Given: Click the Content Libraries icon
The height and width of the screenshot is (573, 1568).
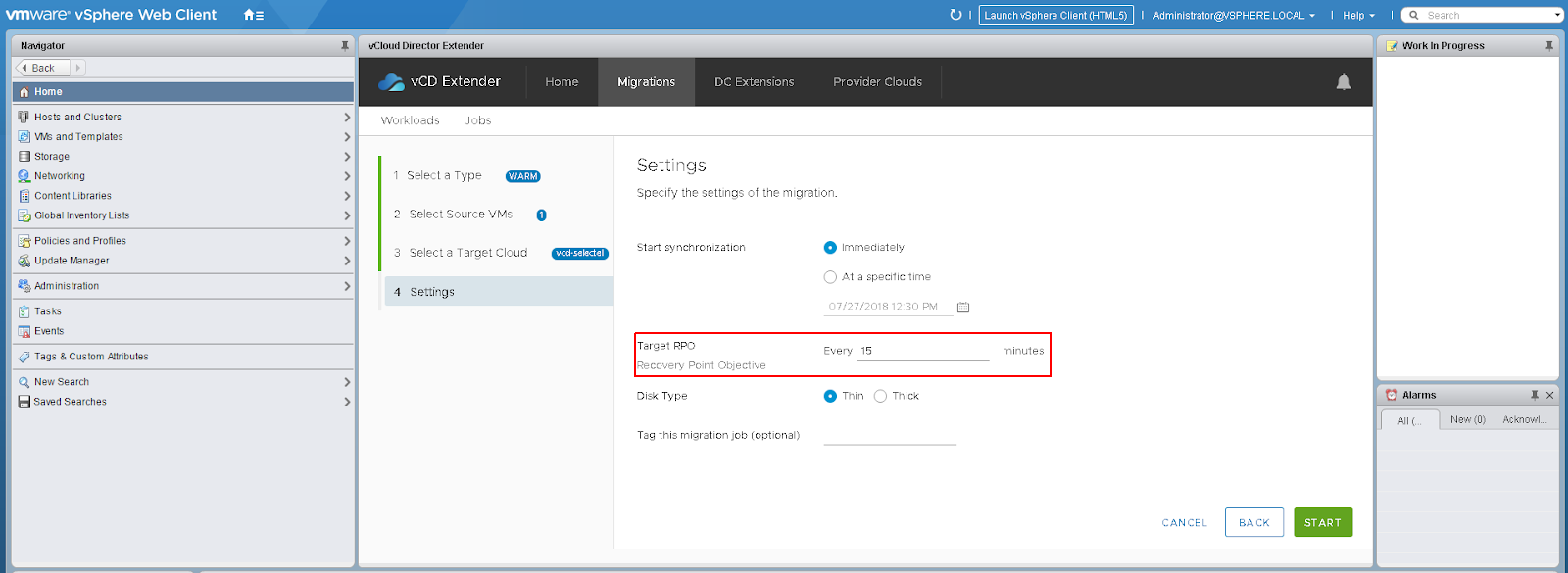Looking at the screenshot, I should pos(24,196).
